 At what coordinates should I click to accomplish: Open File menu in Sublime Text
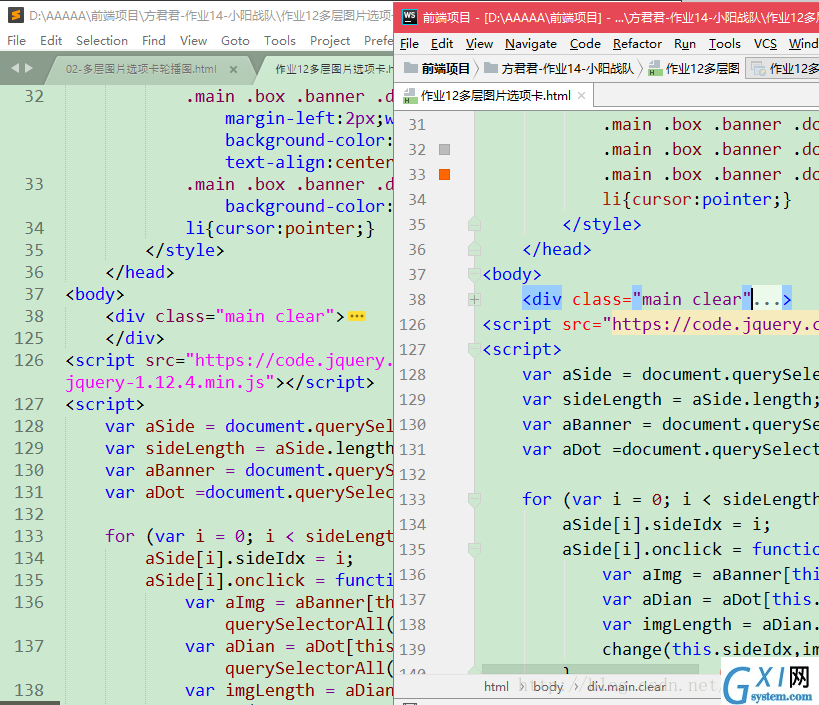pyautogui.click(x=16, y=41)
